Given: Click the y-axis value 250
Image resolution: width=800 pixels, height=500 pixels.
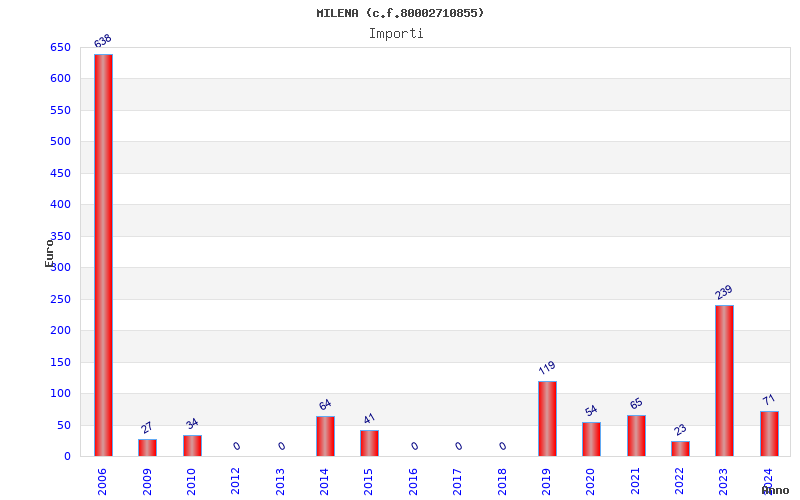Looking at the screenshot, I should pyautogui.click(x=60, y=299).
